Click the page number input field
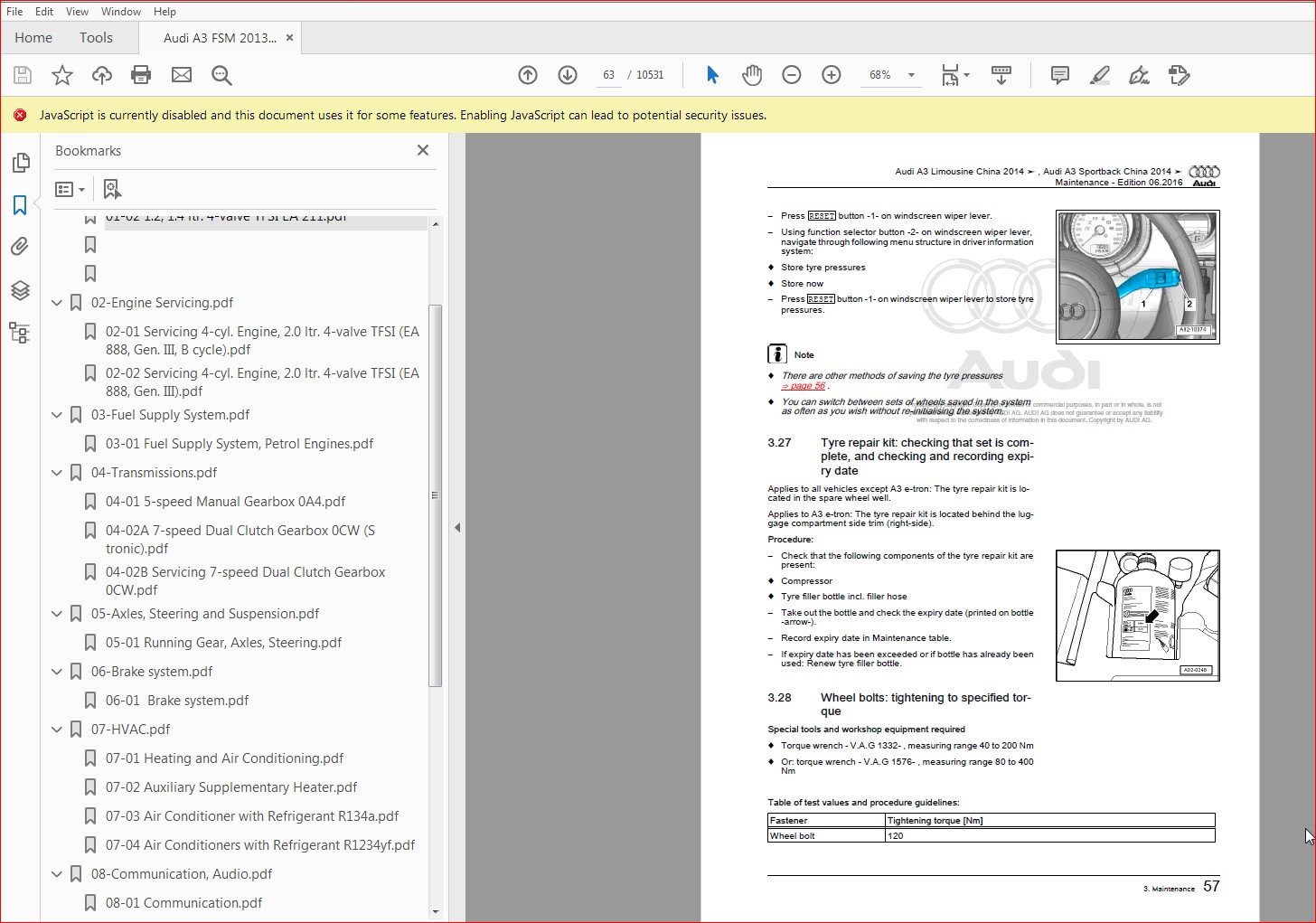Image resolution: width=1316 pixels, height=923 pixels. coord(608,75)
